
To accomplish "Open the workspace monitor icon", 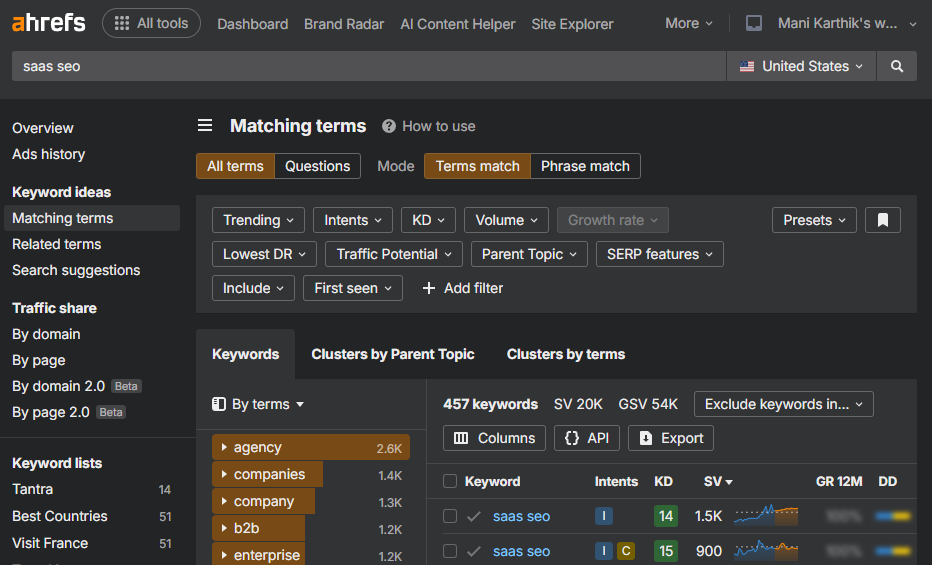I will pyautogui.click(x=754, y=23).
